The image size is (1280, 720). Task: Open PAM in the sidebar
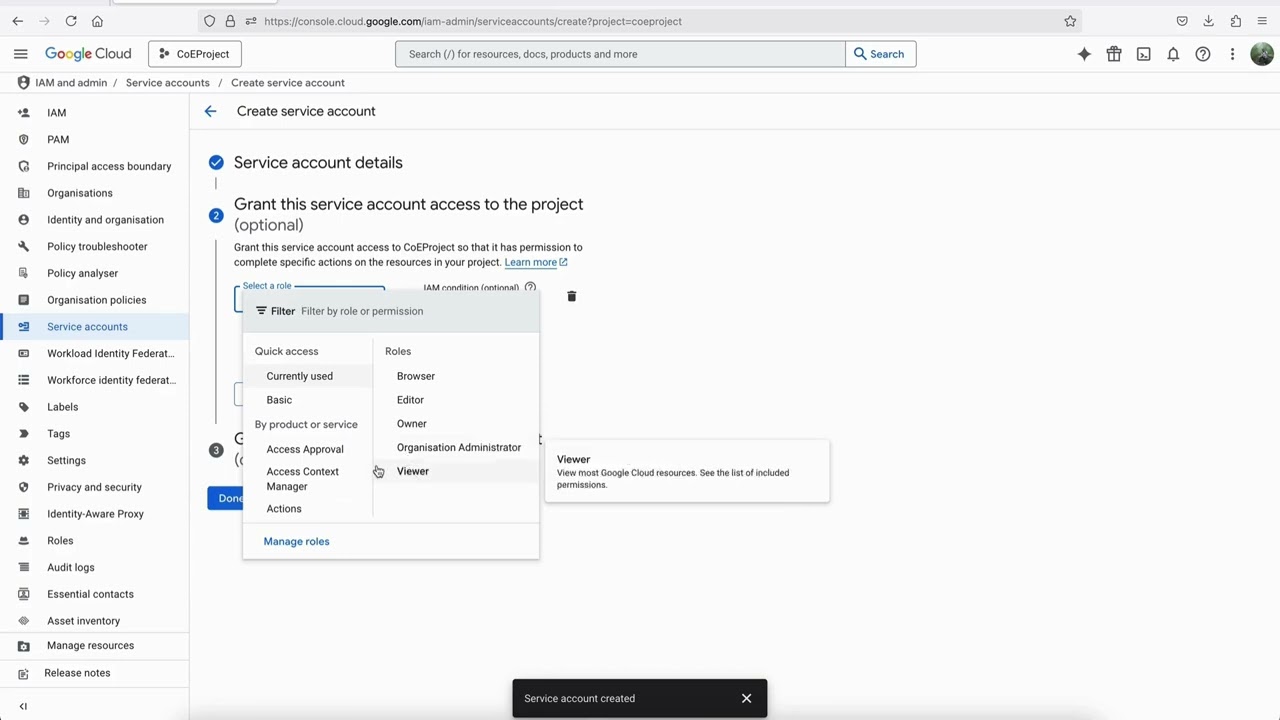94,140
